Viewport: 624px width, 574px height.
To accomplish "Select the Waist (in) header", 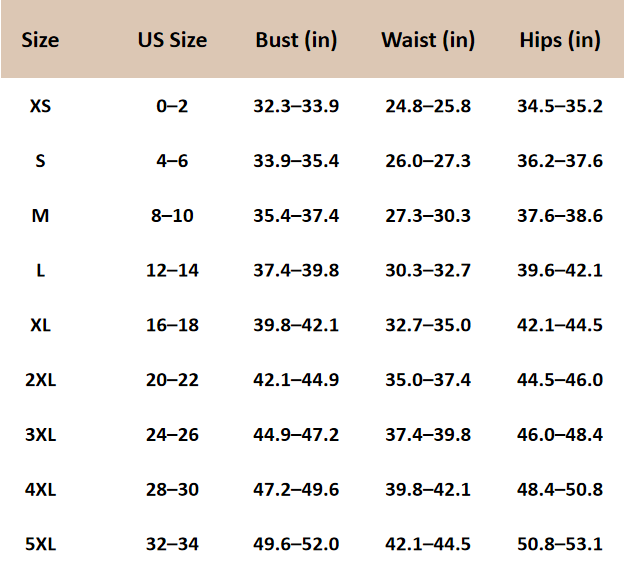I will [x=428, y=40].
